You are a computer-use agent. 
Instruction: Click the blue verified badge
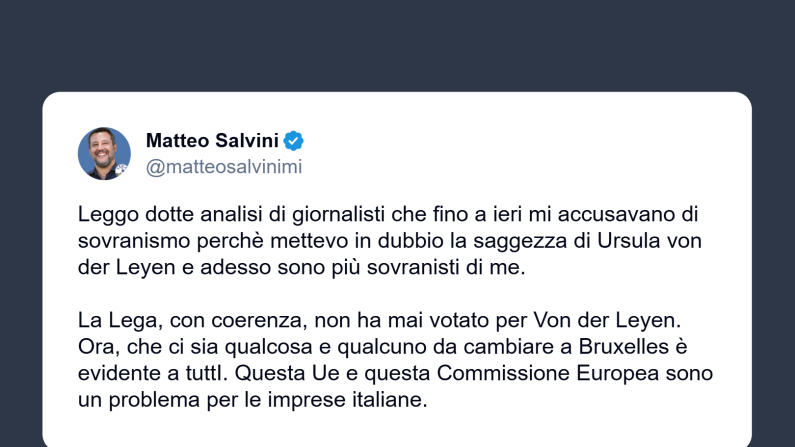click(x=294, y=141)
